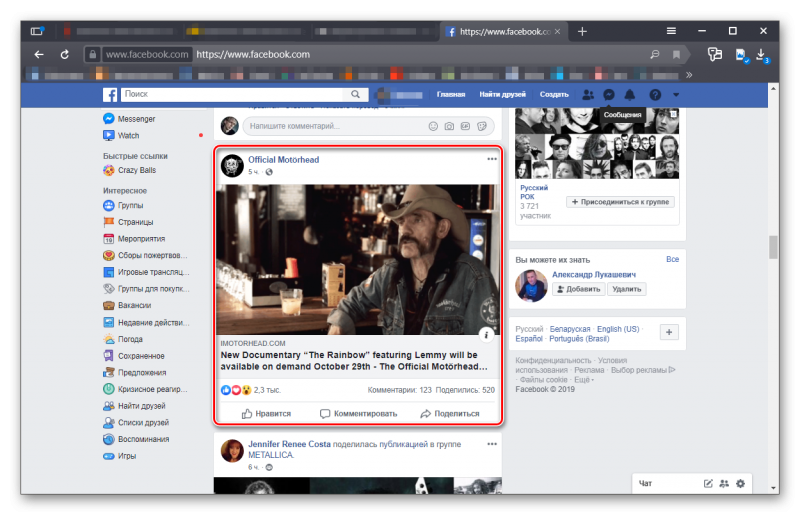The width and height of the screenshot is (800, 515).
Task: Open Crazy Balls shortcut
Action: point(130,170)
